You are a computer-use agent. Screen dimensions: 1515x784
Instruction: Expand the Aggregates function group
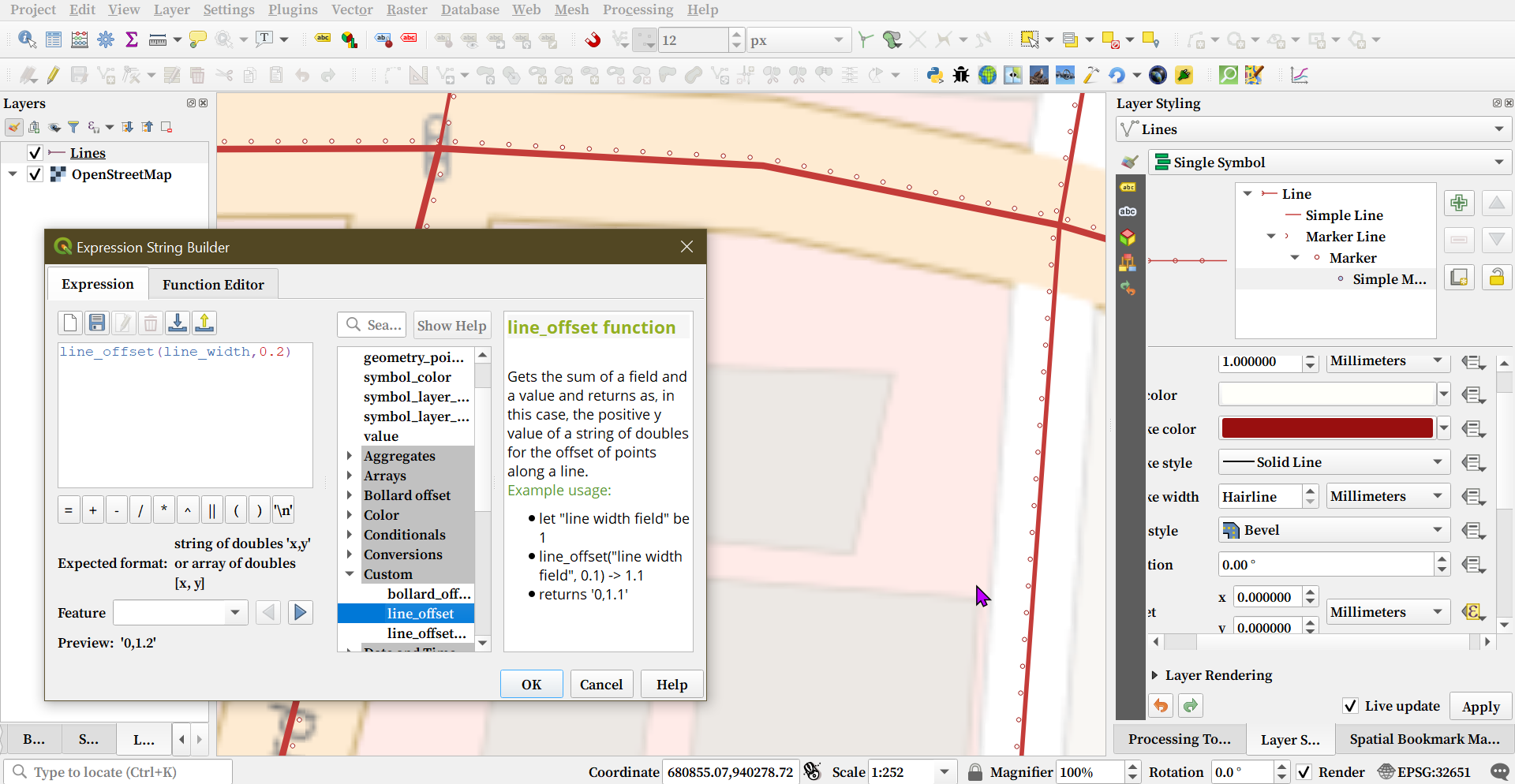350,456
